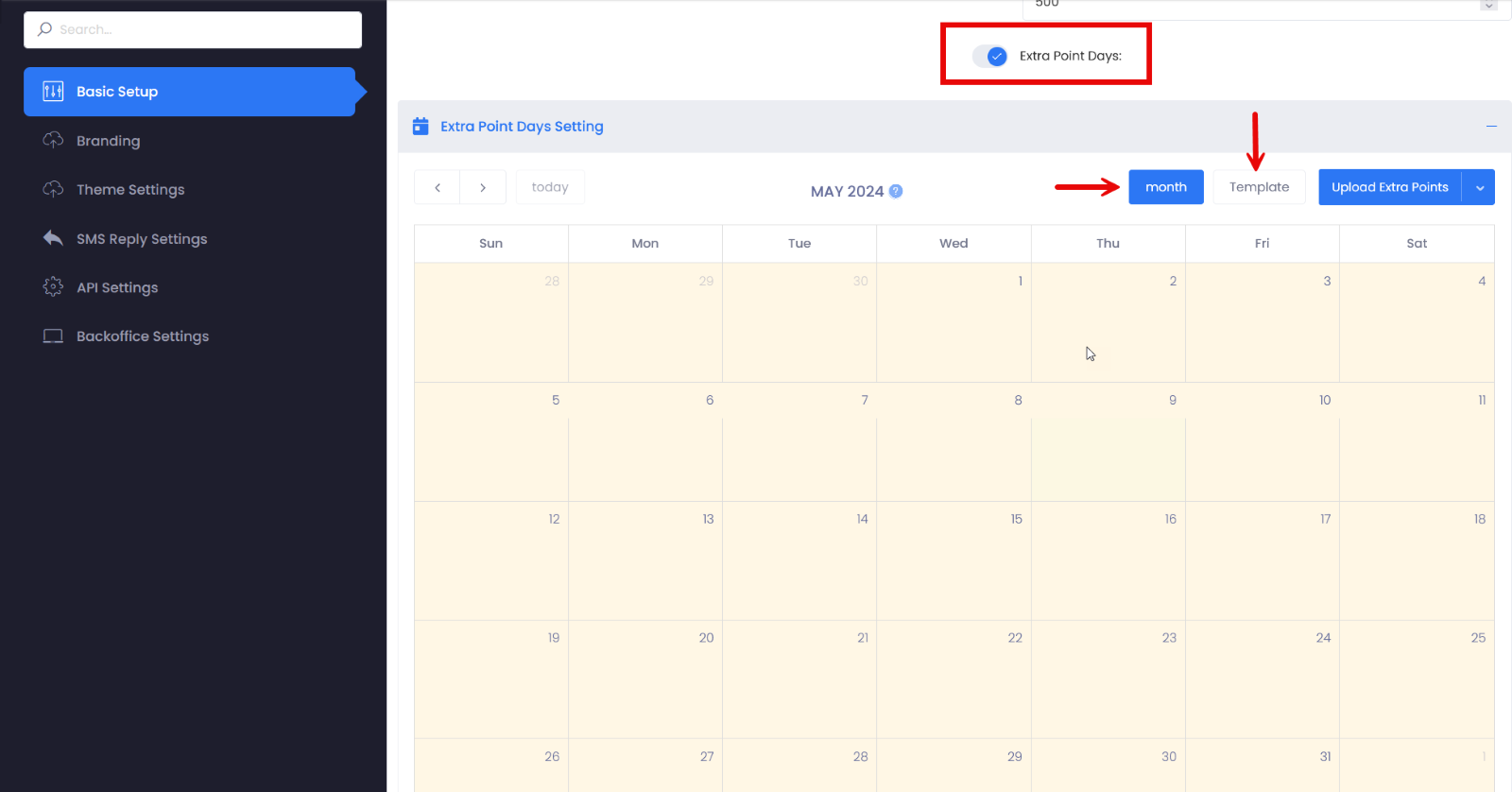Click the SMS Reply Settings reply arrow icon
The height and width of the screenshot is (792, 1512).
tap(53, 238)
